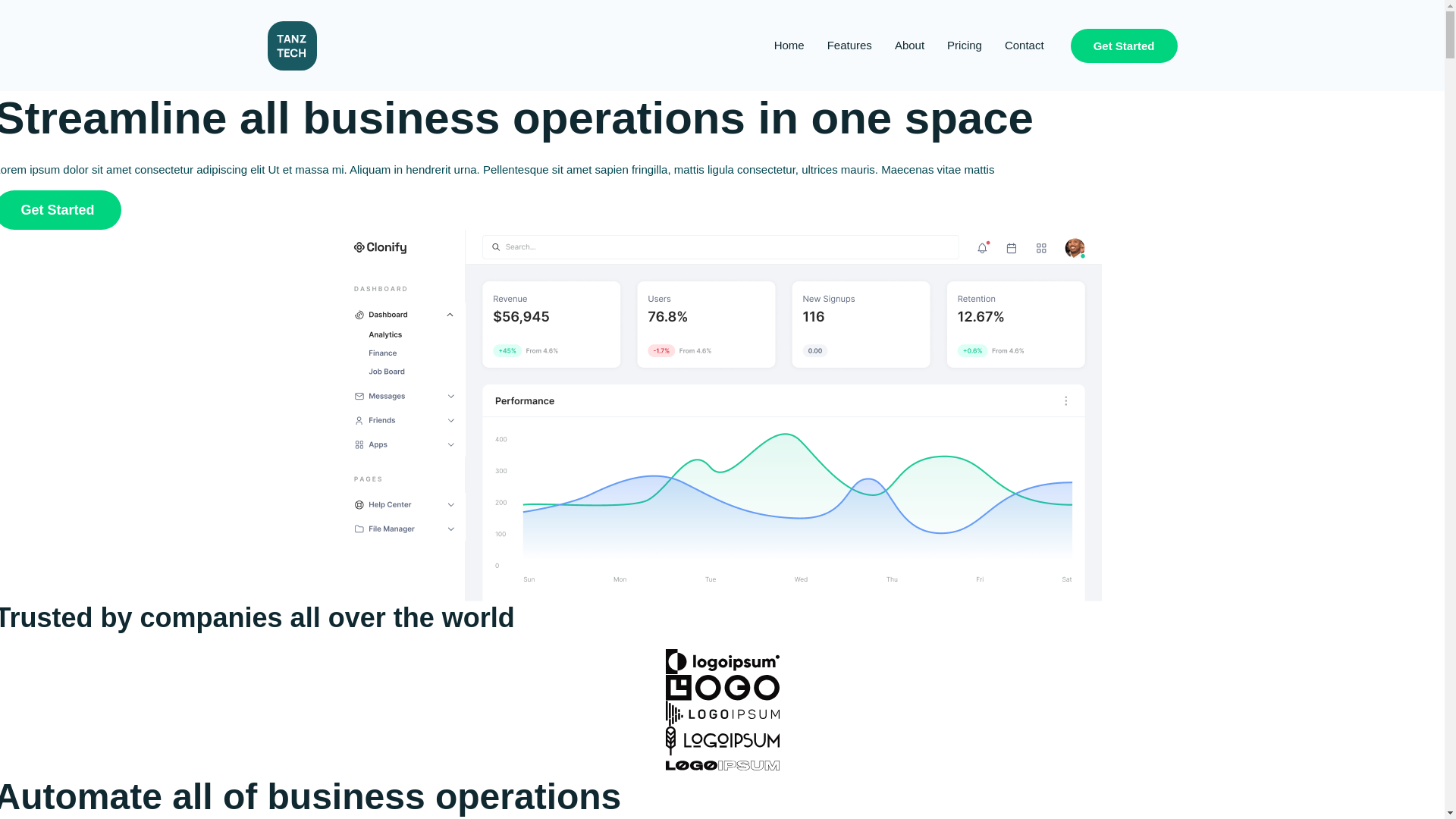Image resolution: width=1456 pixels, height=819 pixels.
Task: Open the Features nav link
Action: 849,45
